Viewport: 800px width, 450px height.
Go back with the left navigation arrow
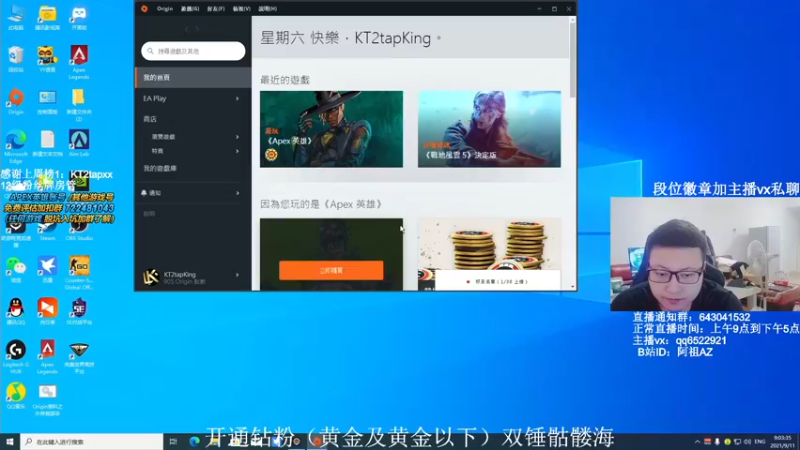point(186,29)
